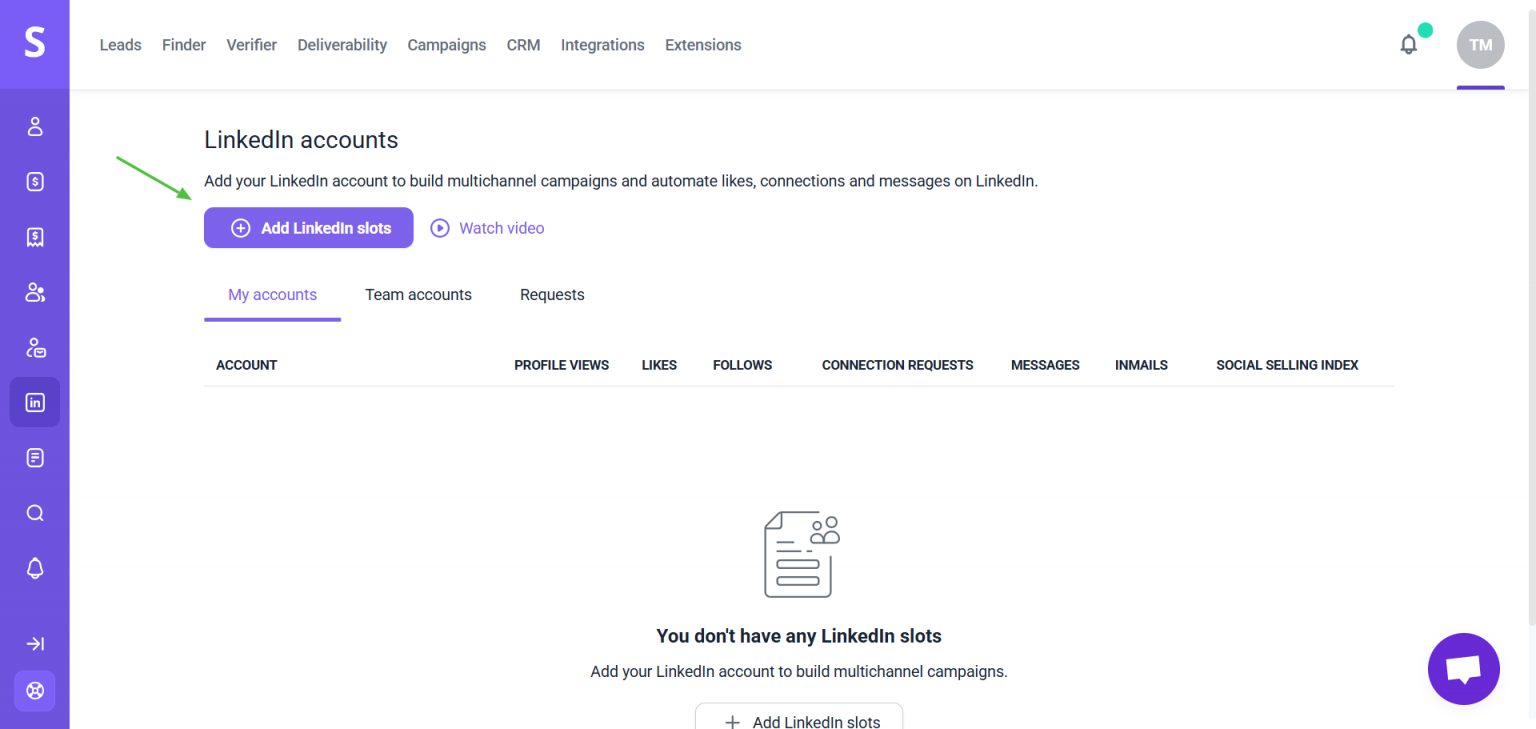This screenshot has height=729, width=1536.
Task: Click the LinkedIn accounts page heading
Action: 301,140
